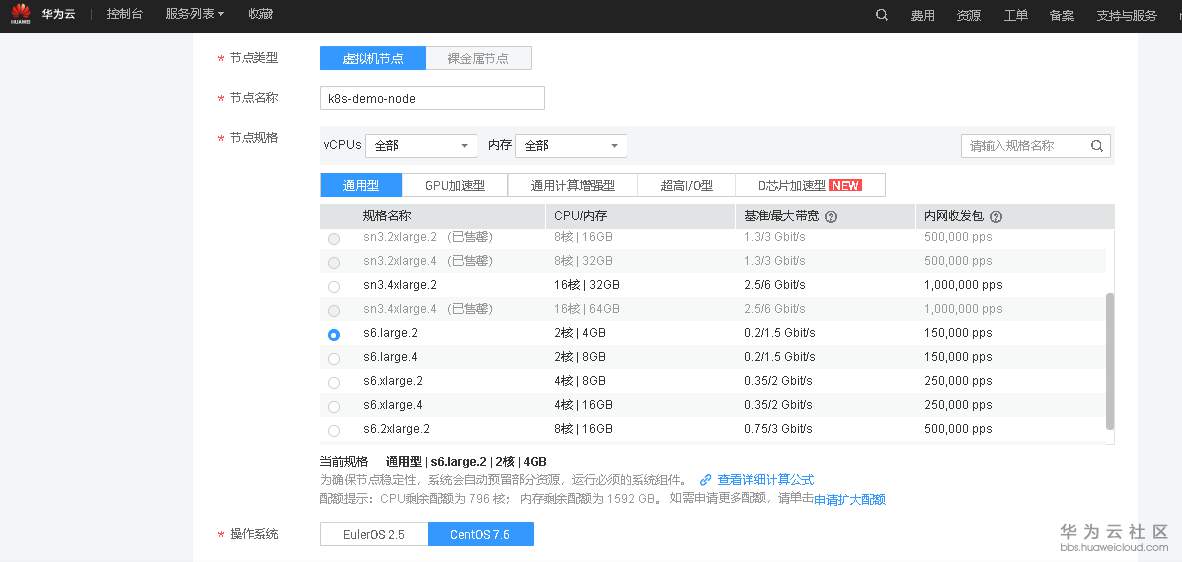Click the 1,000,000 pps cell of sn3.4xlarge.2

963,286
